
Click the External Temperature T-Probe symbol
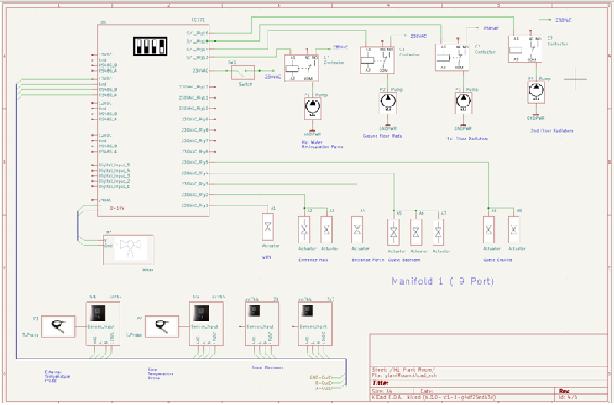point(58,326)
